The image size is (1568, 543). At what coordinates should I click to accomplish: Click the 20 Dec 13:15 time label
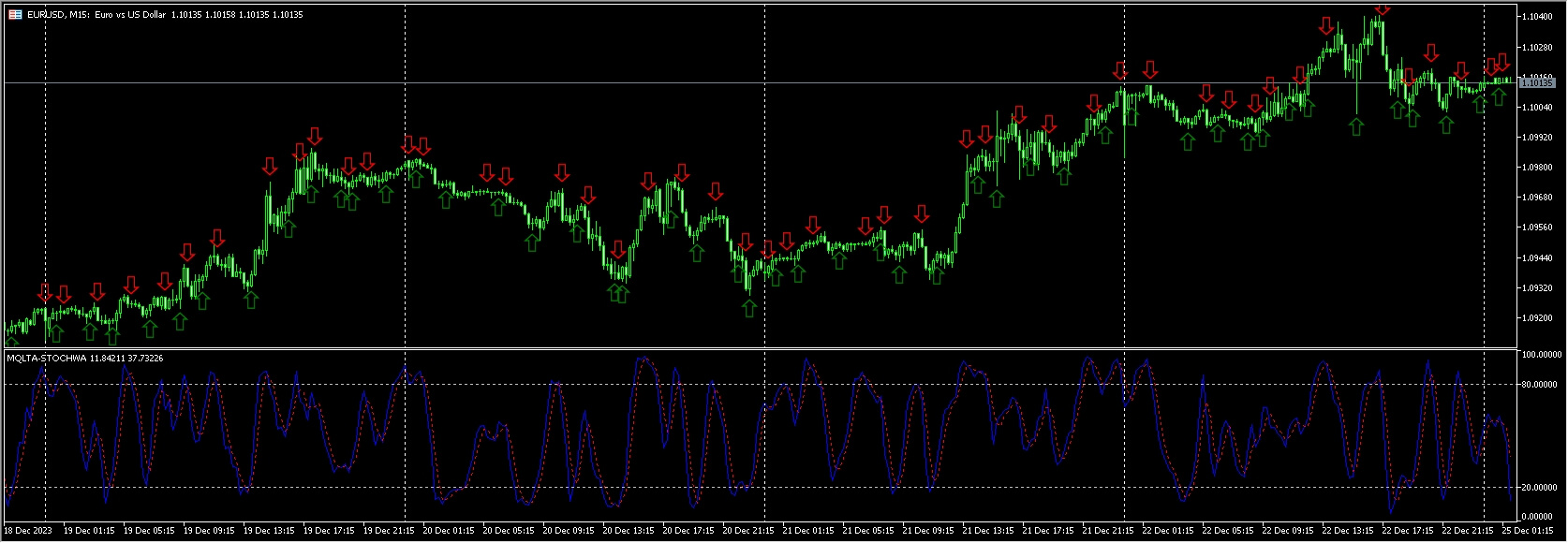pyautogui.click(x=629, y=531)
